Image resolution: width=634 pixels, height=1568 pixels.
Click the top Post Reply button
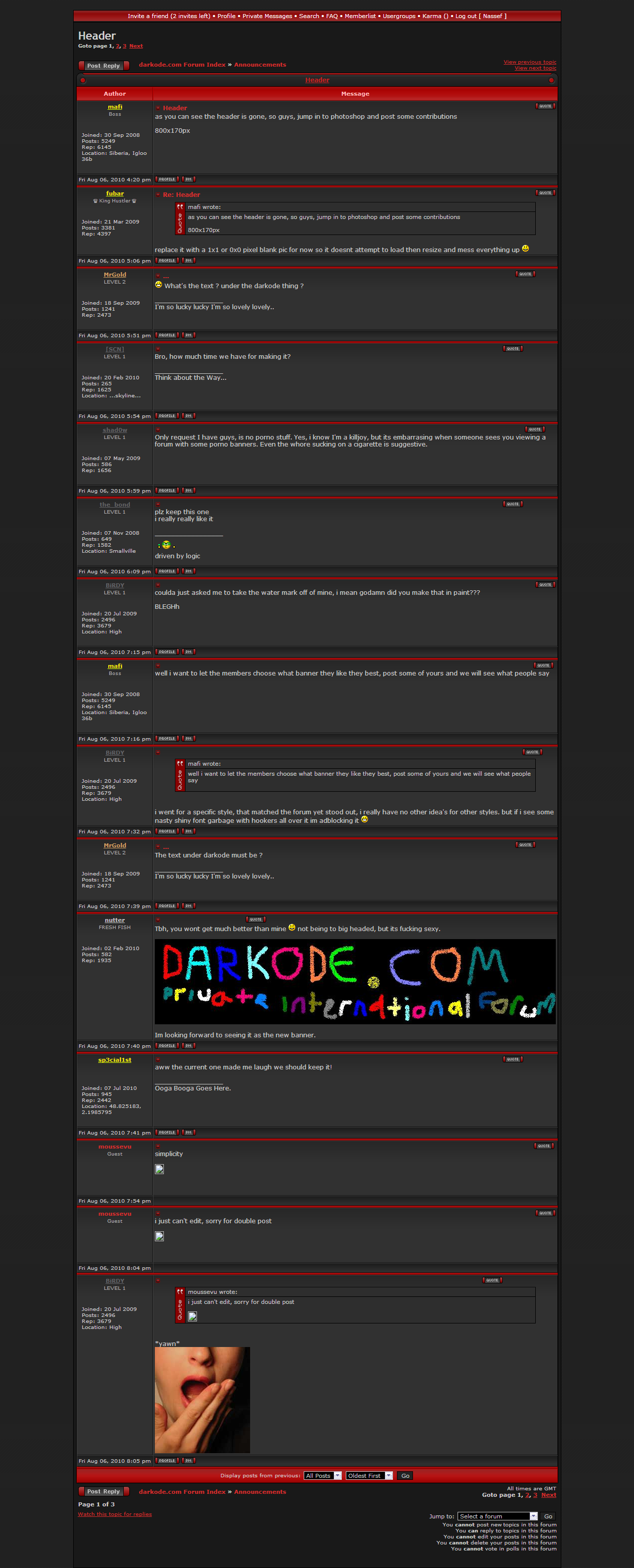[x=104, y=66]
